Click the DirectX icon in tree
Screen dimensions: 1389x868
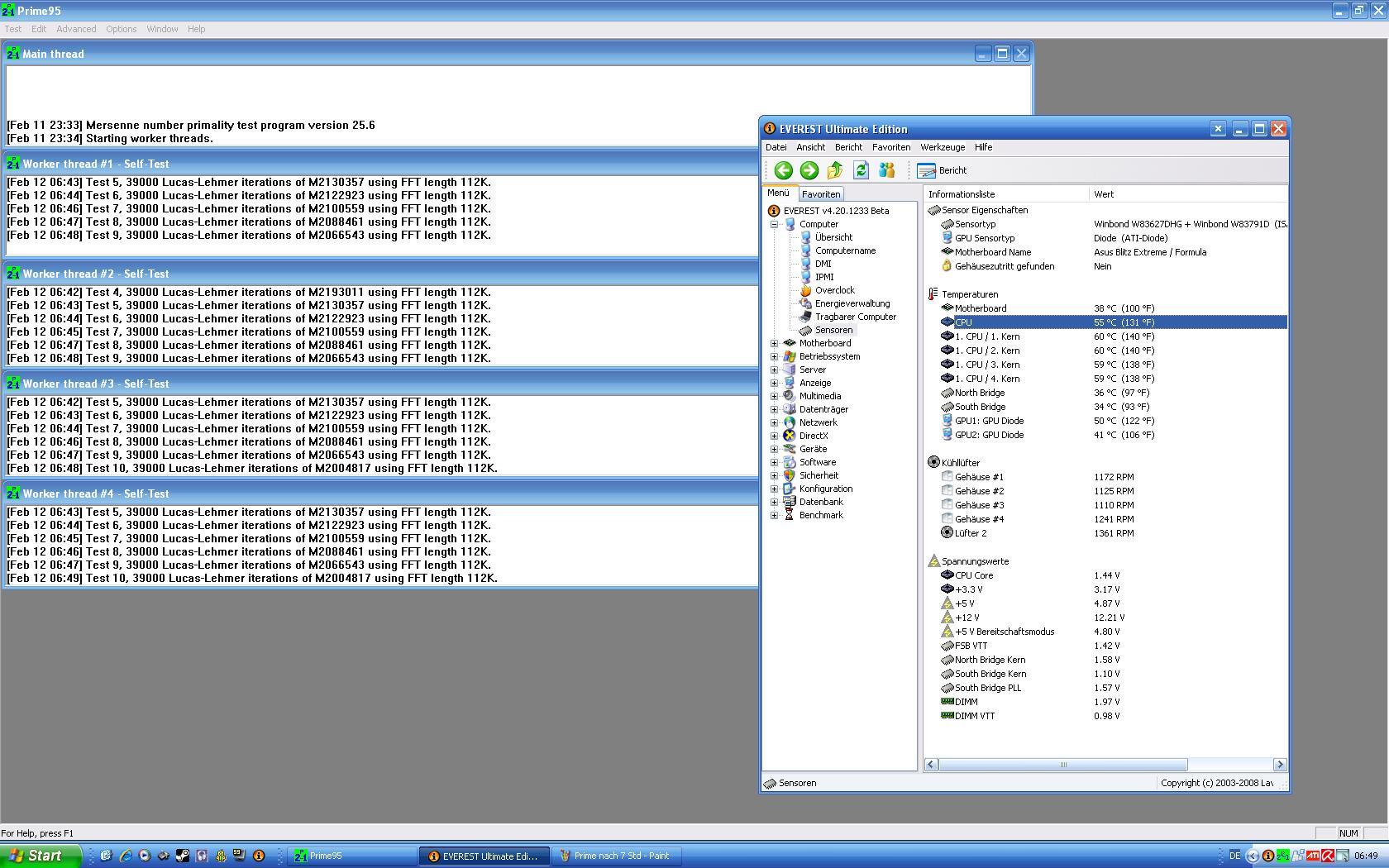790,436
